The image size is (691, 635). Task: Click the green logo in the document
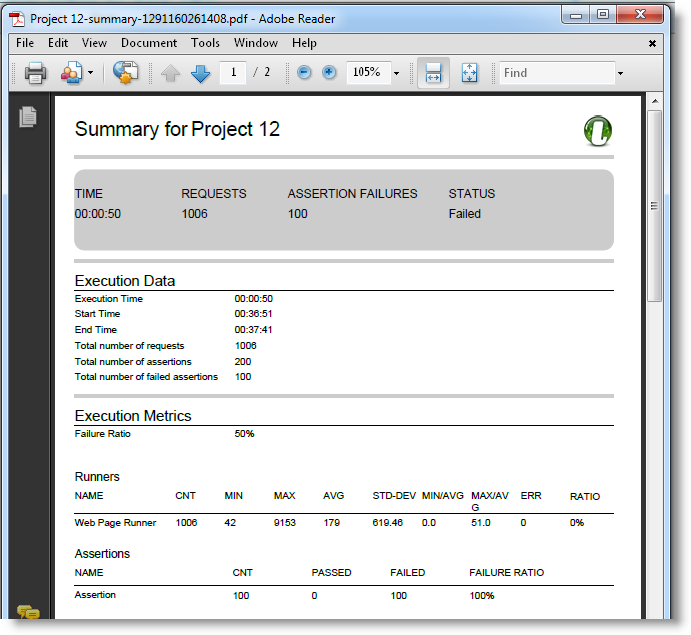click(x=598, y=131)
